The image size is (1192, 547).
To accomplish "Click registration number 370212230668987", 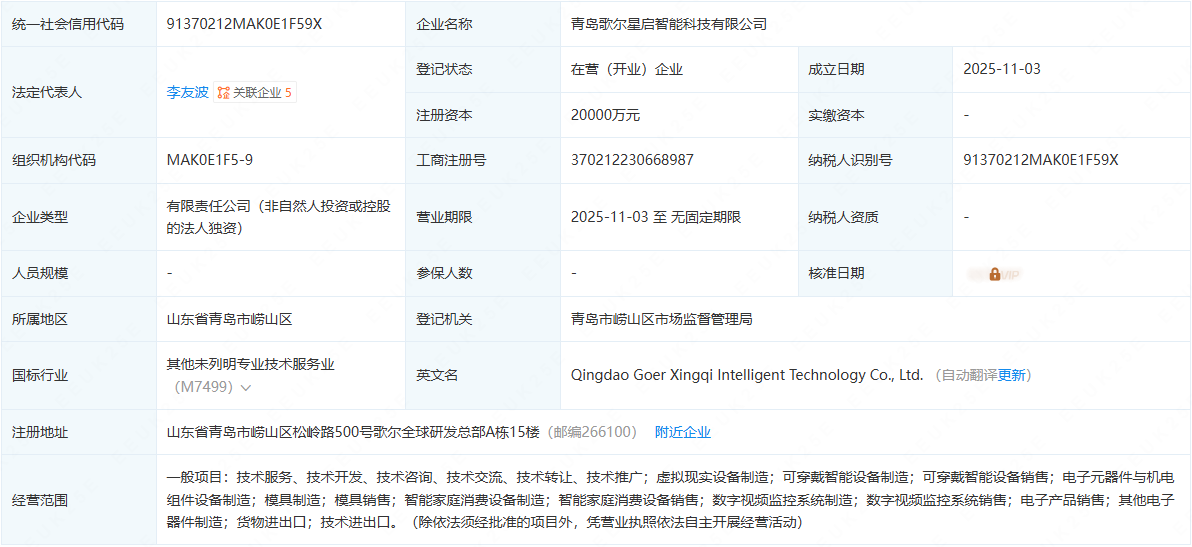I will click(632, 160).
